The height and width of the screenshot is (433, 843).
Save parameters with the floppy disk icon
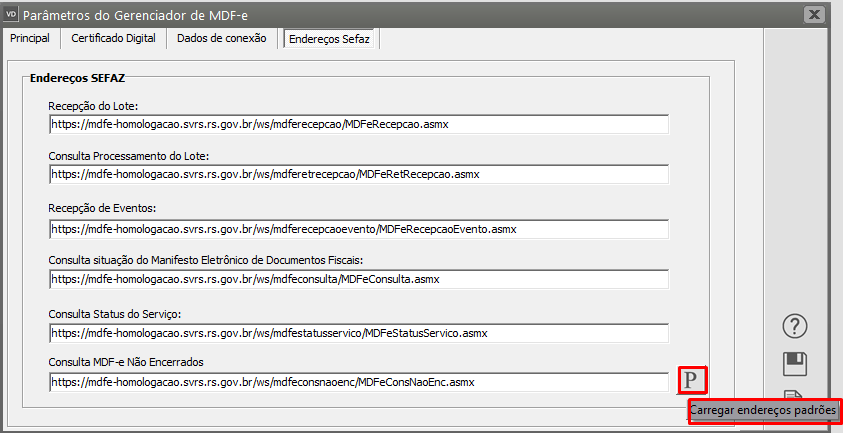pos(795,363)
